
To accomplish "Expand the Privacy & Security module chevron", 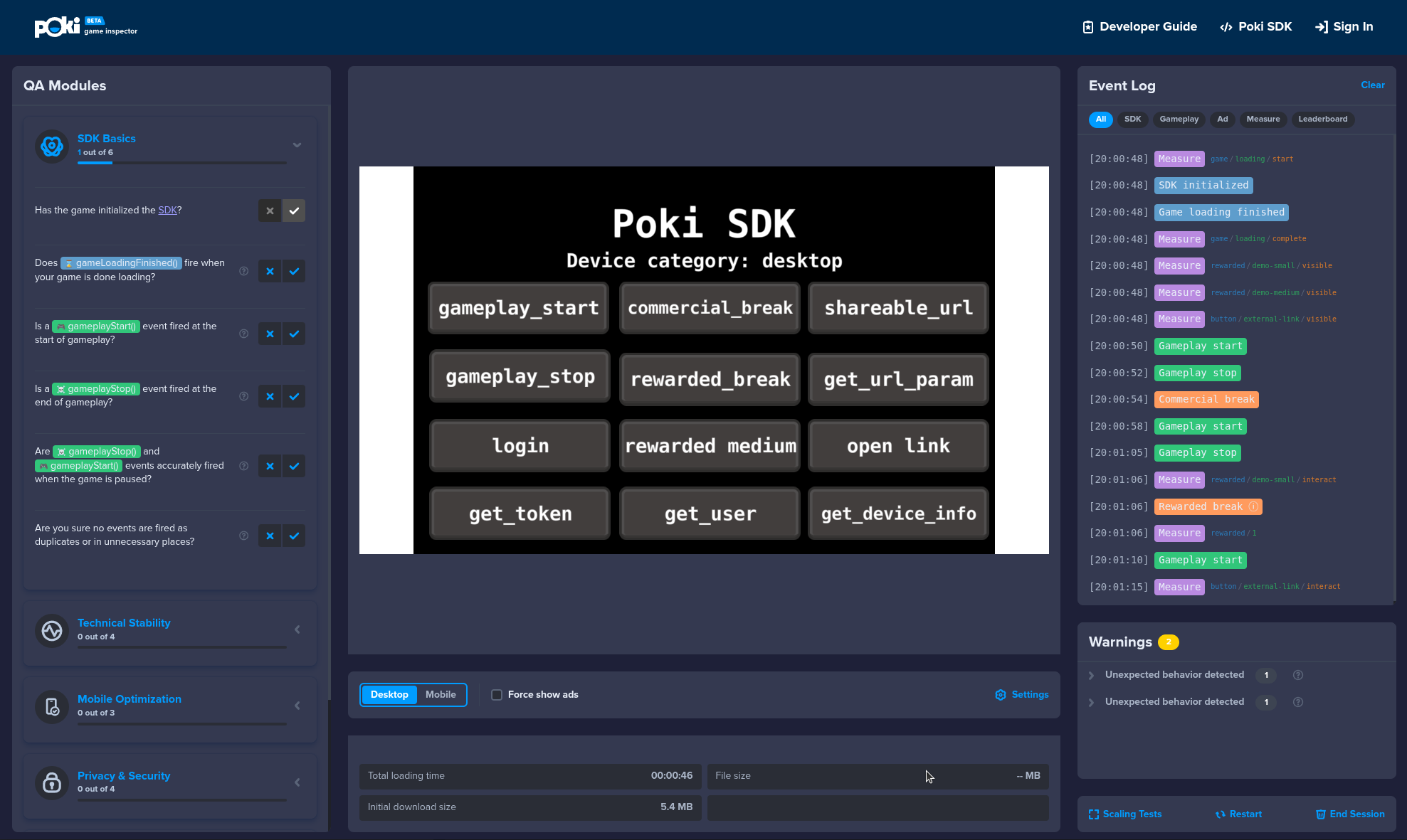I will pyautogui.click(x=297, y=782).
